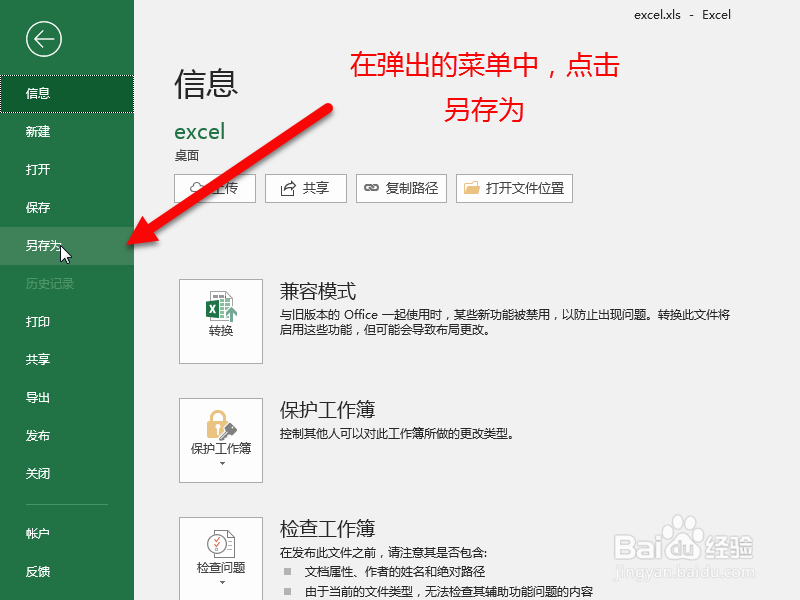Select 共享 in the green sidebar
Screen dimensions: 800x600
[x=67, y=360]
